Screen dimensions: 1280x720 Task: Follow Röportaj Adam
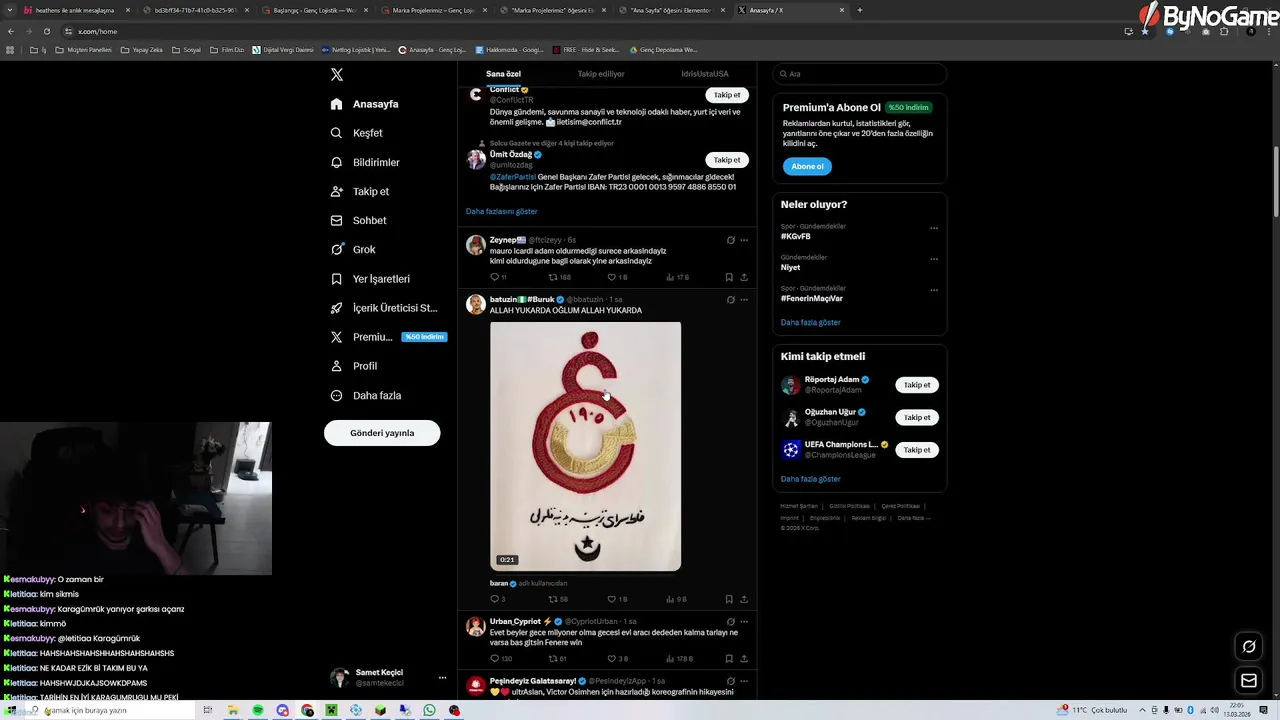pos(917,385)
